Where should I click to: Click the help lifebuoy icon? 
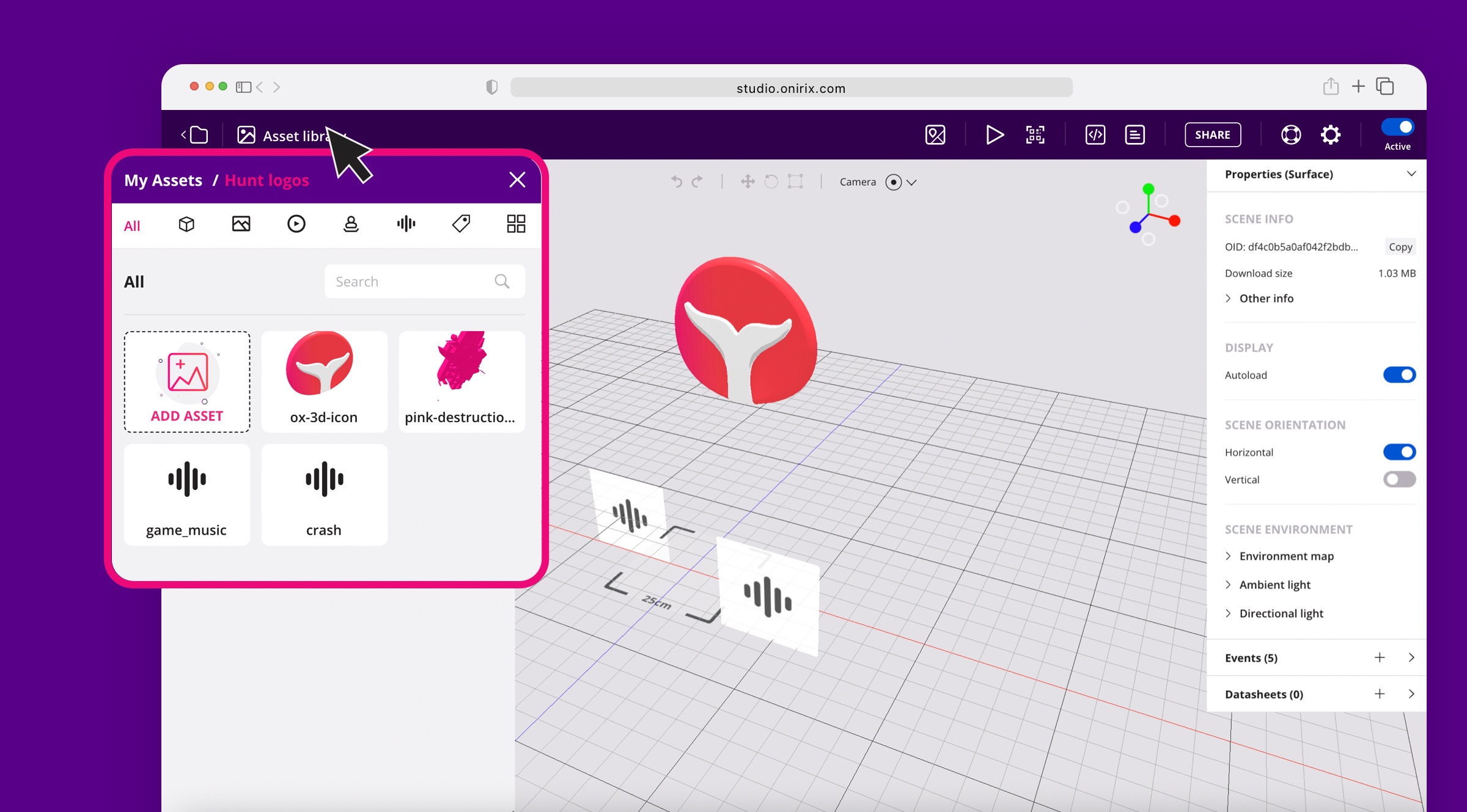point(1290,134)
